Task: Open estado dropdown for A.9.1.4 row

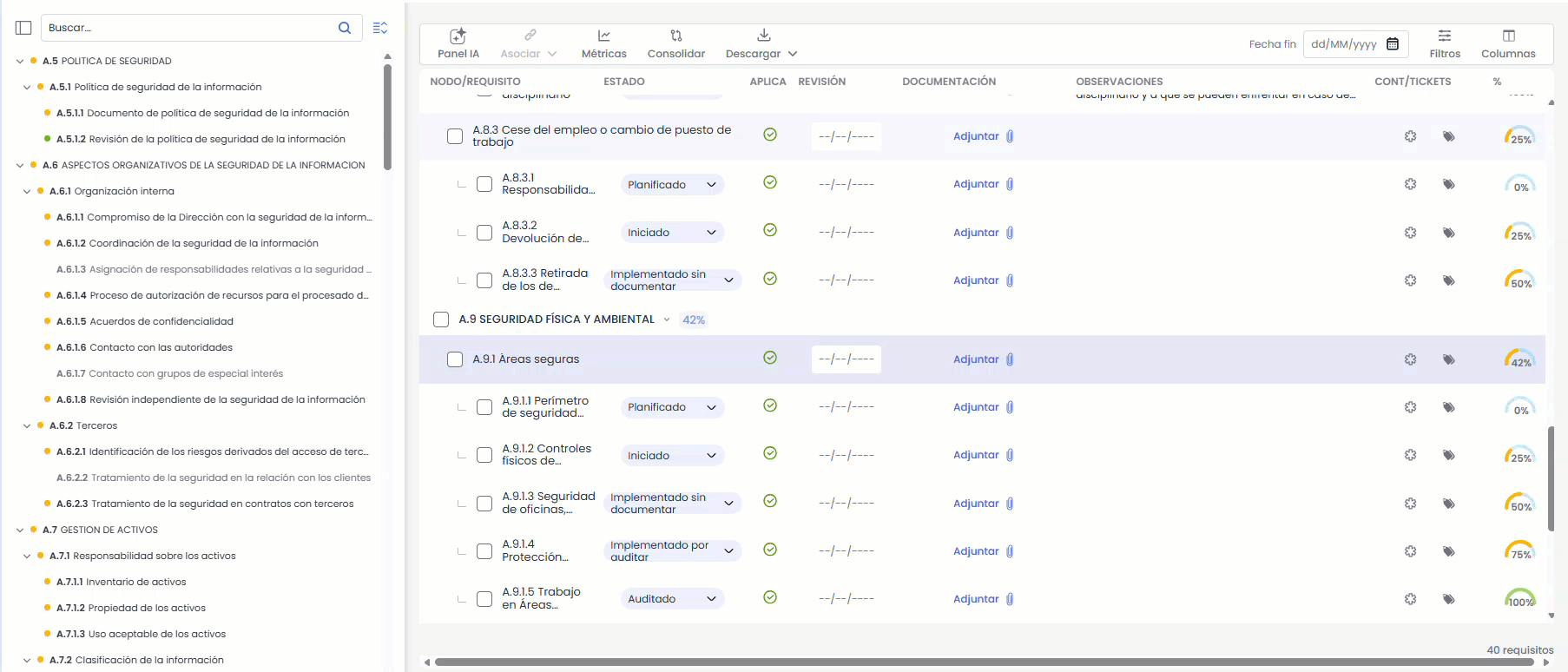Action: coord(672,551)
